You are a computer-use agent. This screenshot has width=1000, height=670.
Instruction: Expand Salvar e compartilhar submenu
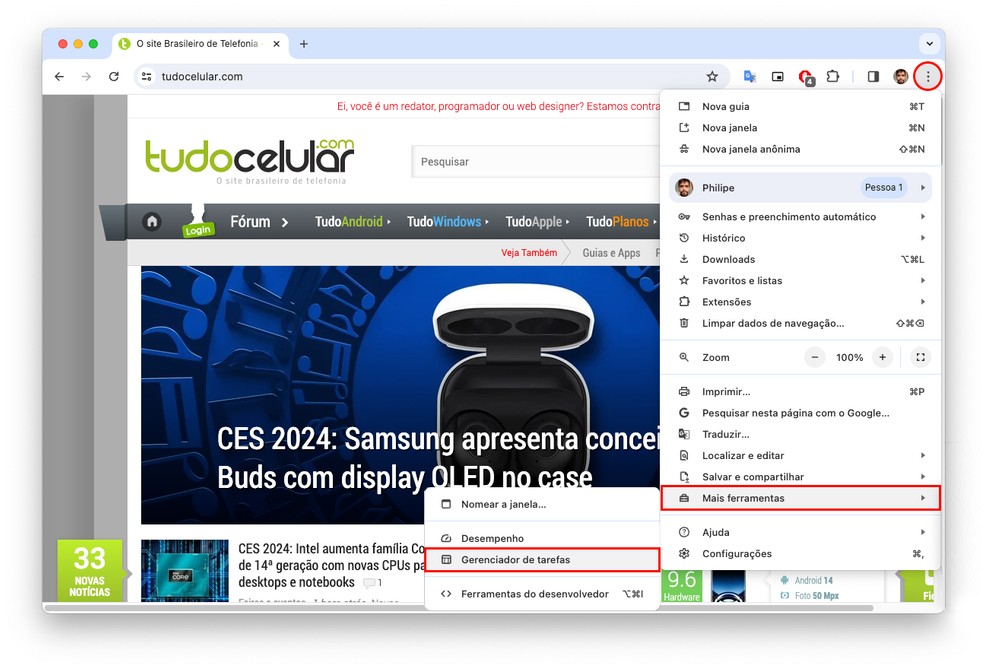(x=800, y=477)
